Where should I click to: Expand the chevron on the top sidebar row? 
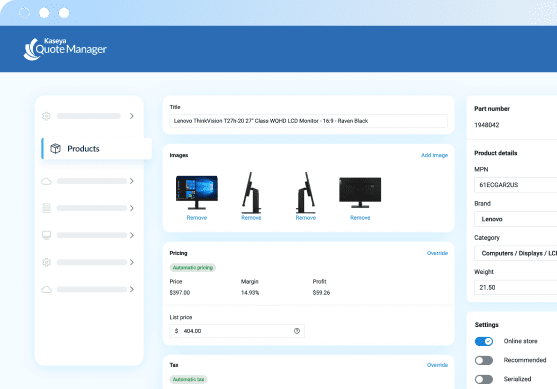(131, 116)
